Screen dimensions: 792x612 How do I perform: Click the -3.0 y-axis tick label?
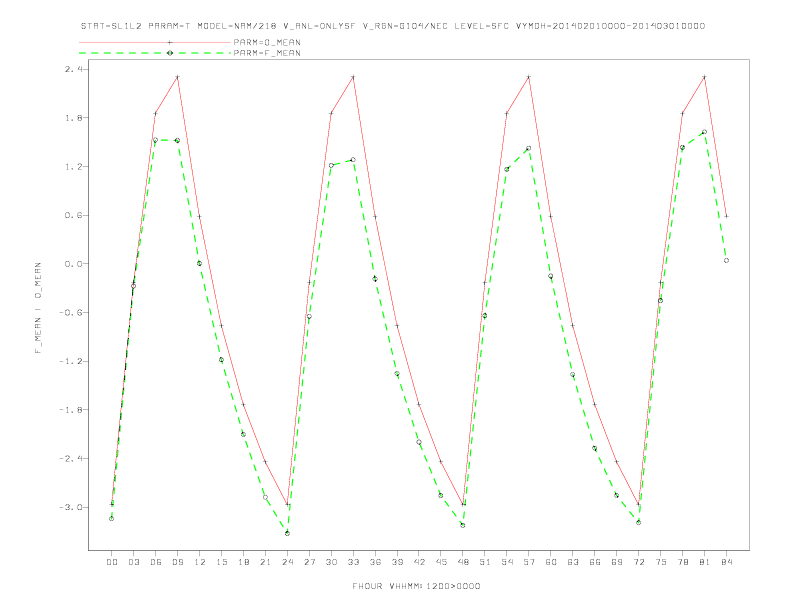tap(70, 507)
